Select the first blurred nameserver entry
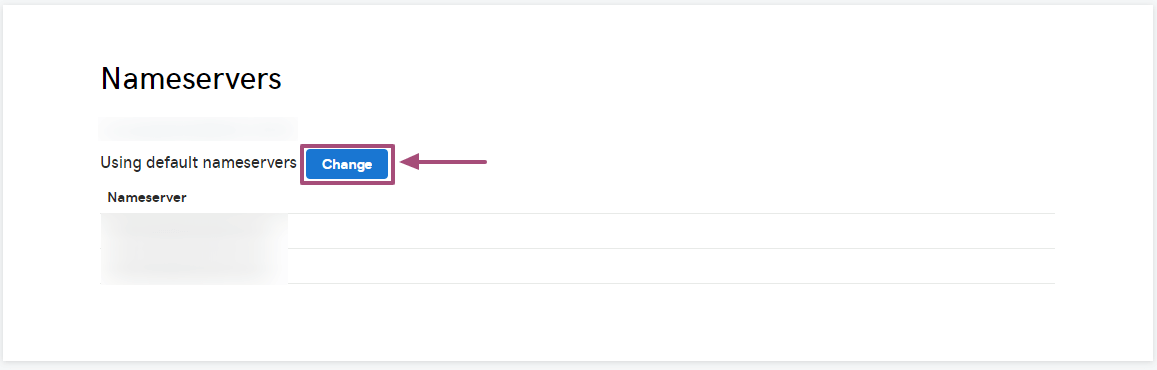1157x370 pixels. coord(193,231)
